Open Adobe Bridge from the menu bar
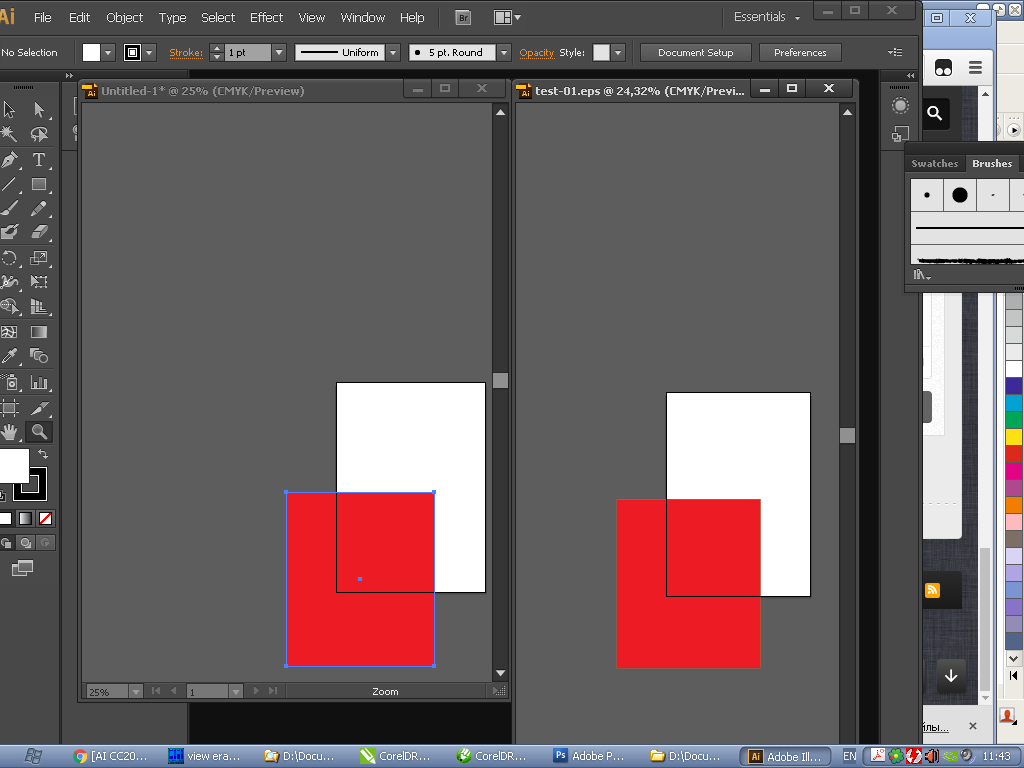 point(462,18)
